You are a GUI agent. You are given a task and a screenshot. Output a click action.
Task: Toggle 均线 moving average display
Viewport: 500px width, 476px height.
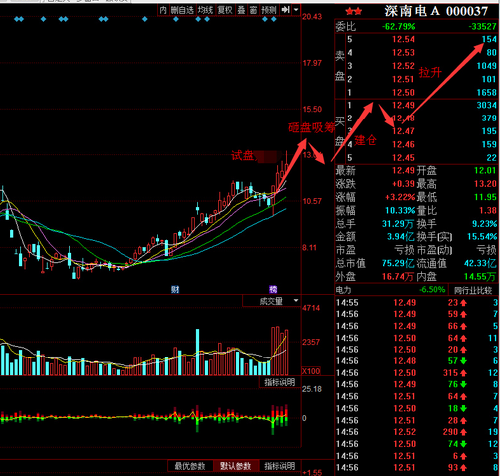[x=205, y=10]
